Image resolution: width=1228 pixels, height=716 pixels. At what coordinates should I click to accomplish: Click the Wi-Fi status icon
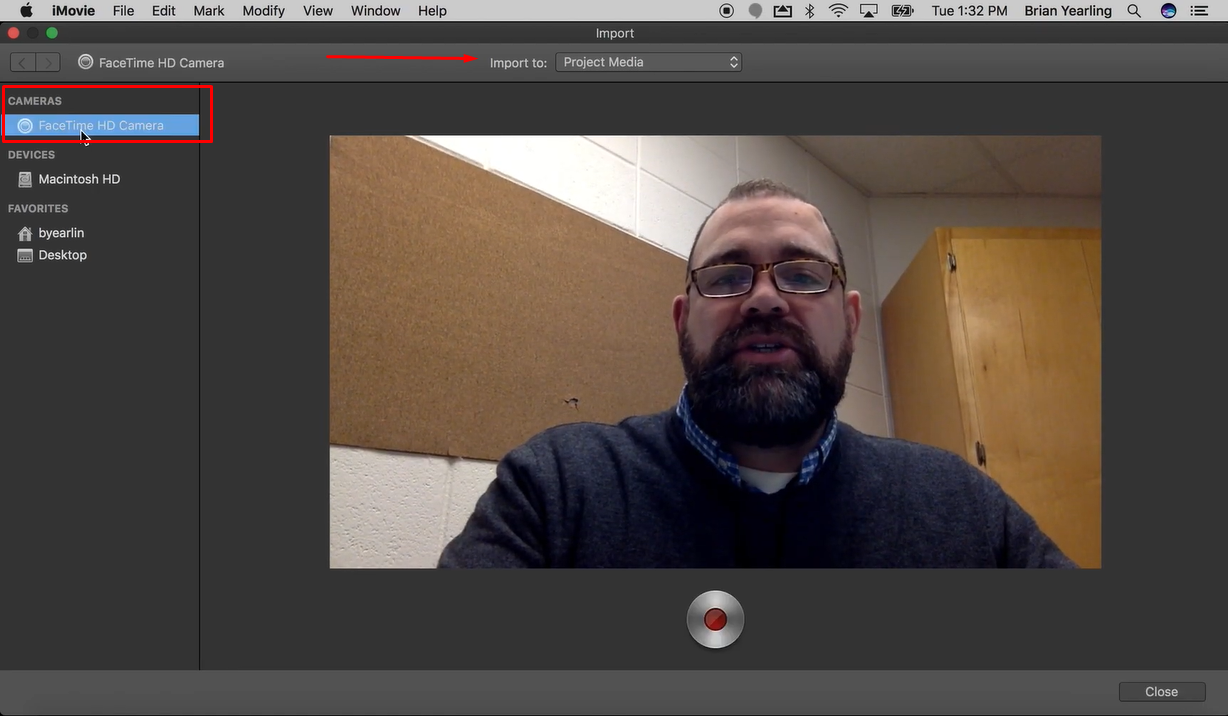pyautogui.click(x=837, y=11)
